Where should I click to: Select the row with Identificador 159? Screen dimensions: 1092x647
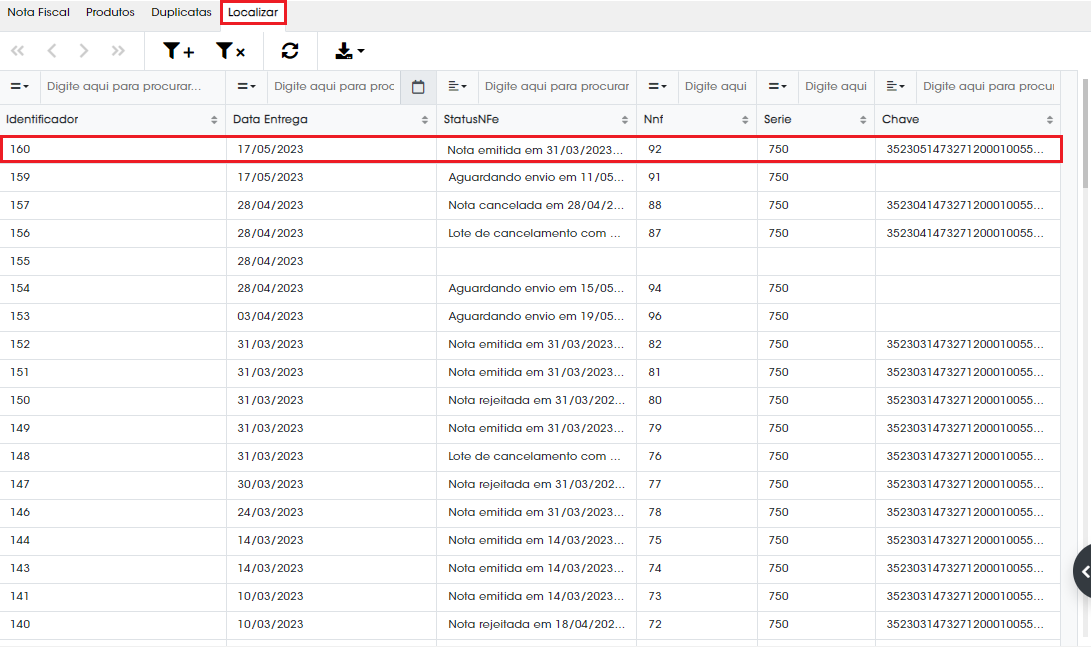point(531,177)
